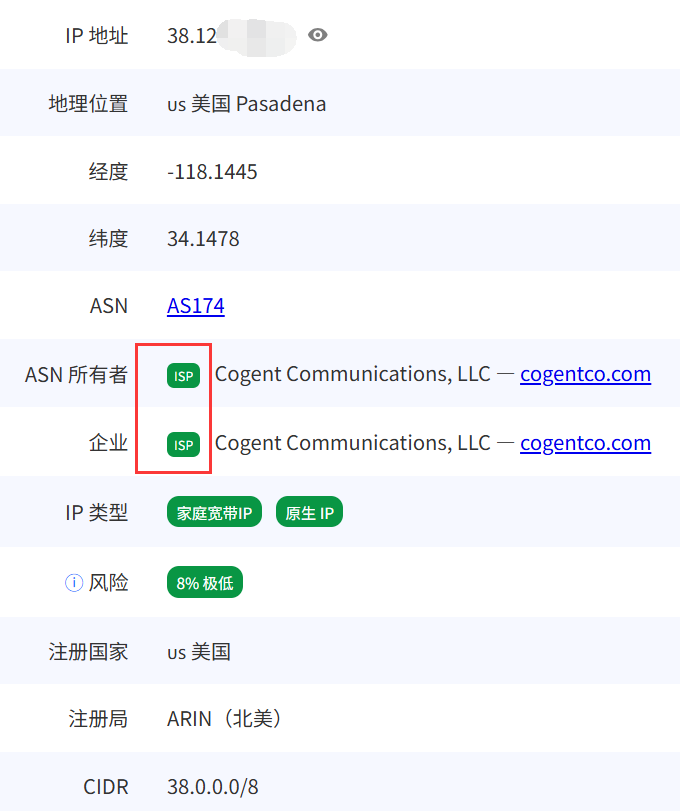Open cogentco.com link in ASN 所有者 row
Screen dimensions: 680x811
[585, 374]
